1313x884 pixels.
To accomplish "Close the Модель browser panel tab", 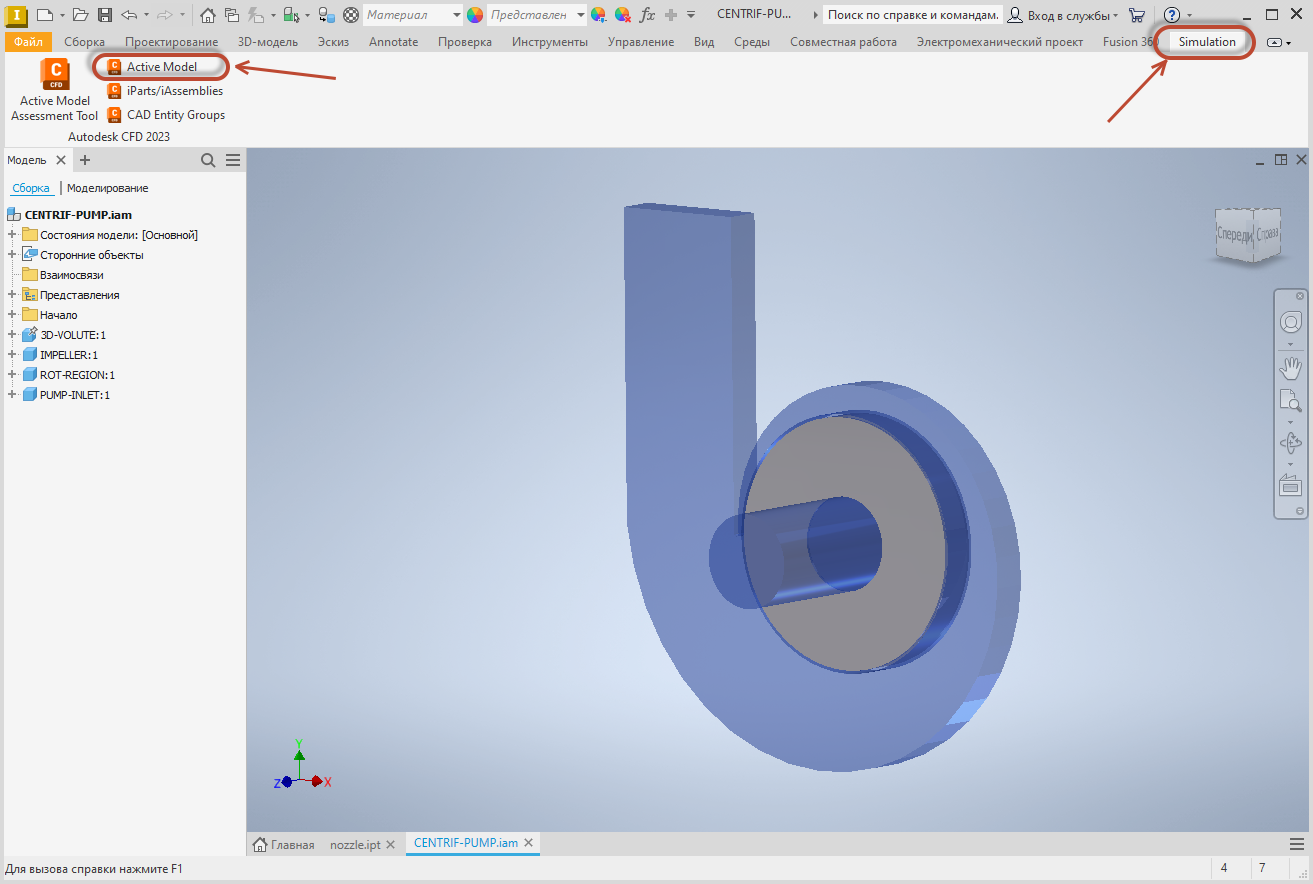I will pyautogui.click(x=61, y=160).
